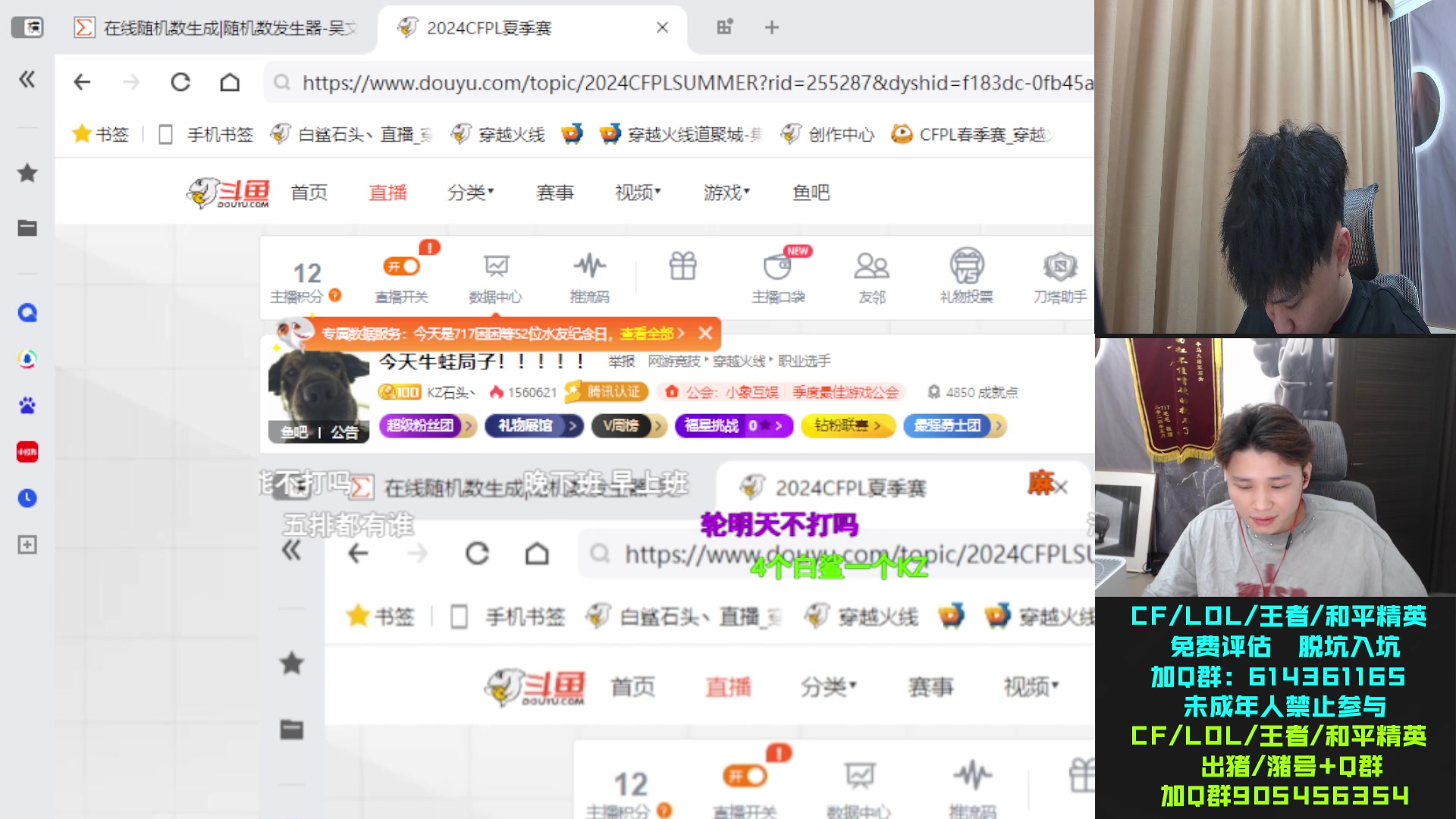Image resolution: width=1456 pixels, height=819 pixels.
Task: Open 首页 in Douyu navigation
Action: coord(309,193)
